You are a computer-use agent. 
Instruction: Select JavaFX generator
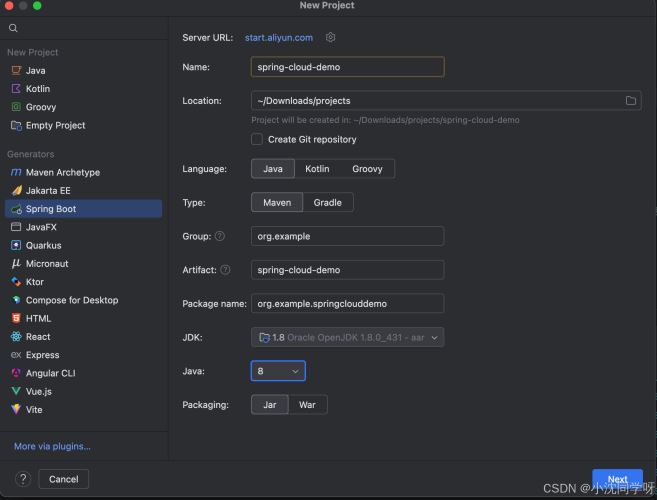pos(83,227)
